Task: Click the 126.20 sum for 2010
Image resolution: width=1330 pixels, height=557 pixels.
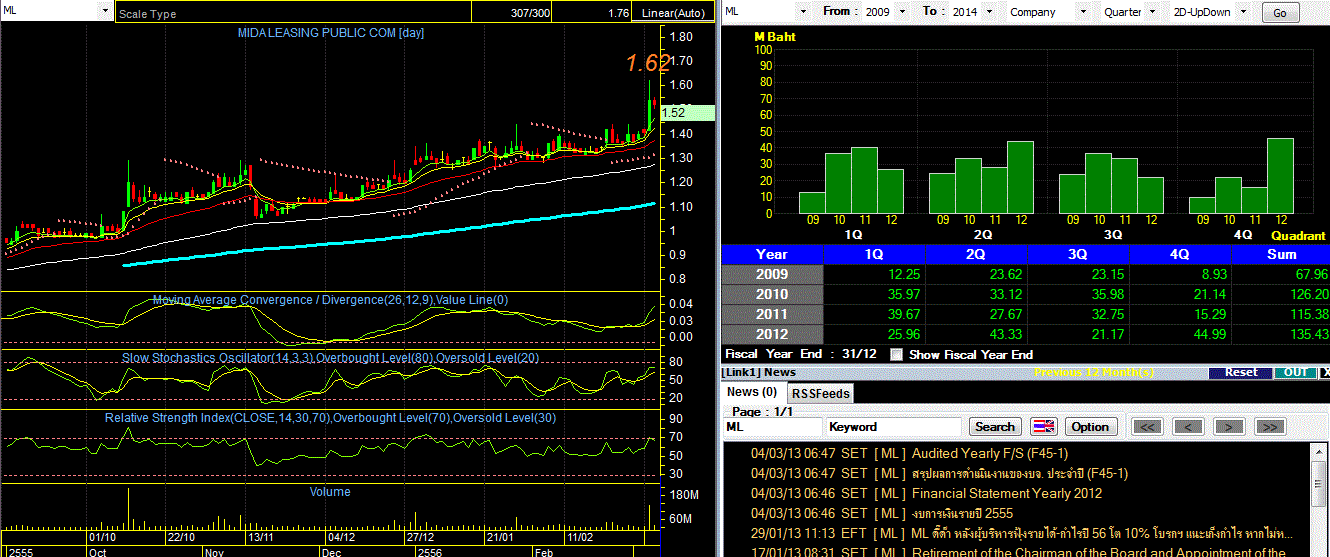Action: (x=1310, y=294)
